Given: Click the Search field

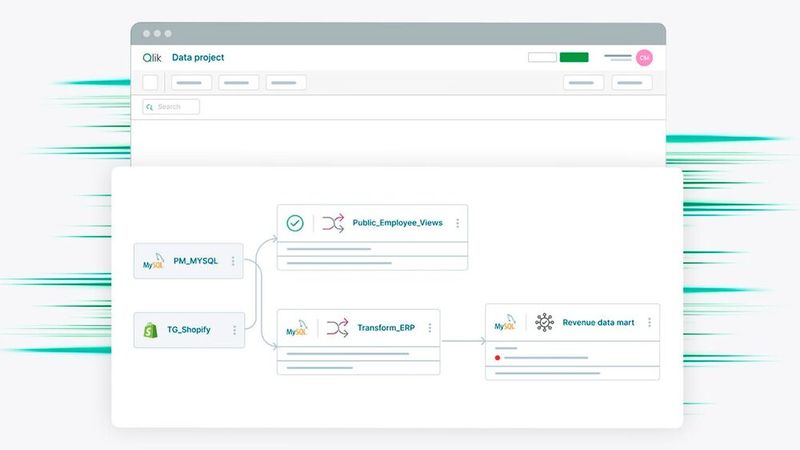Looking at the screenshot, I should click(171, 107).
